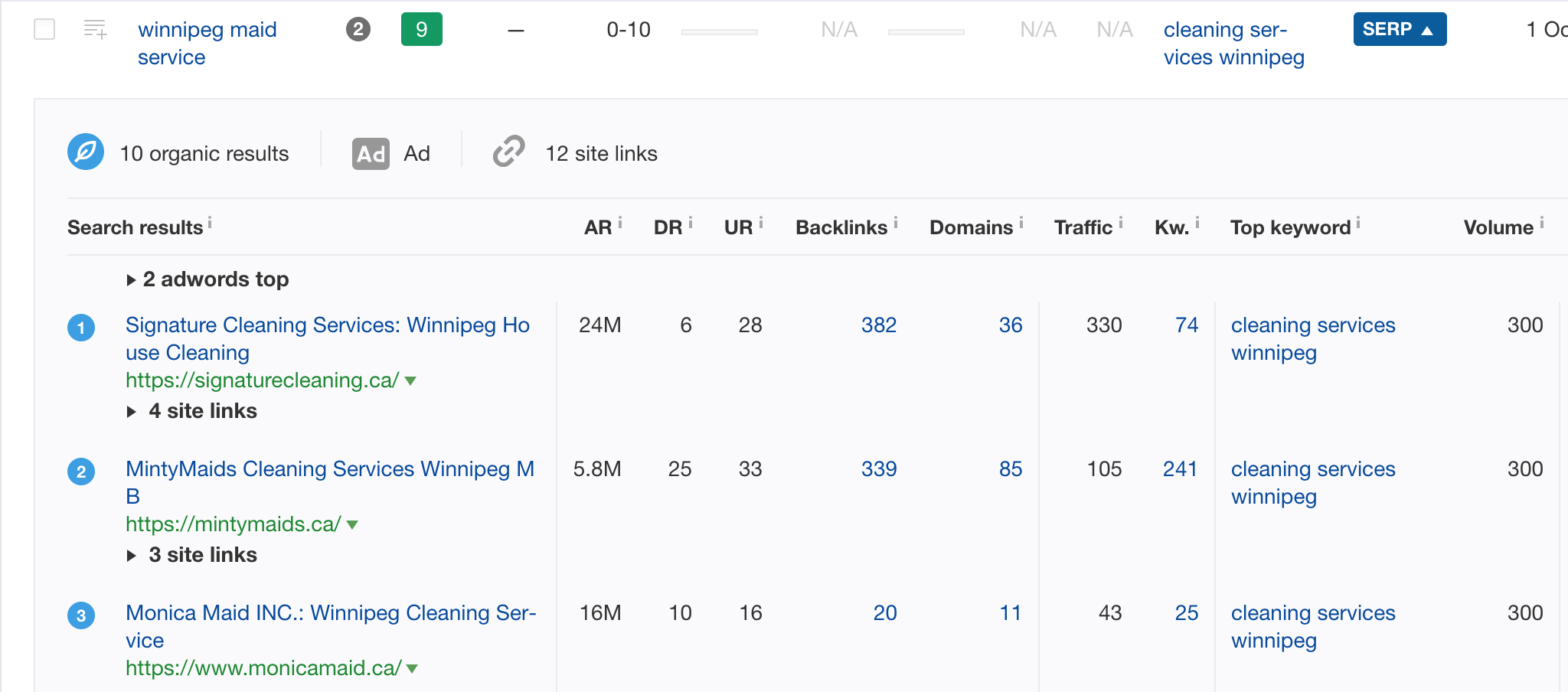This screenshot has height=692, width=1568.
Task: Click the Volume column info icon
Action: [x=1542, y=224]
